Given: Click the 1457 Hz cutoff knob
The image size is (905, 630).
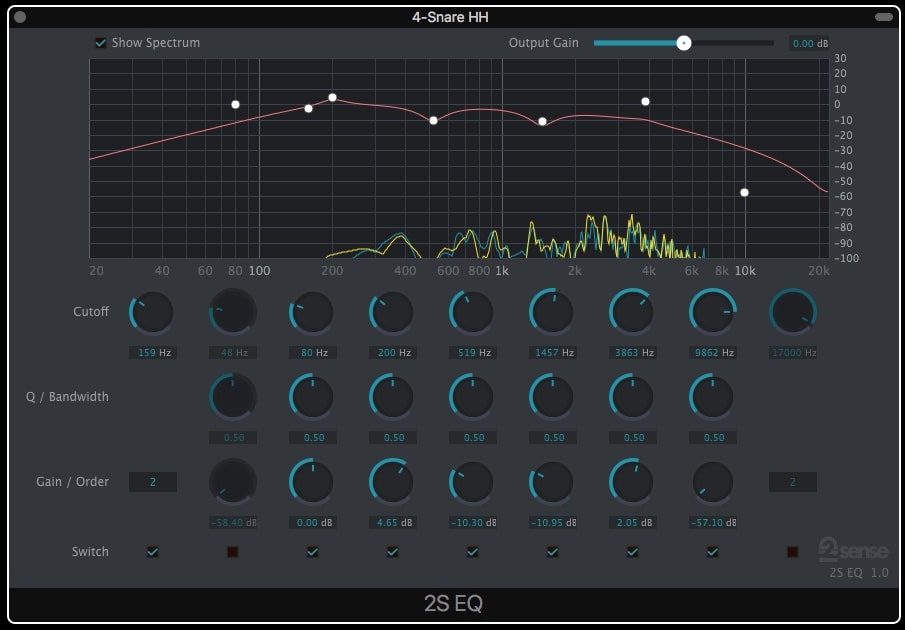Looking at the screenshot, I should tap(552, 311).
